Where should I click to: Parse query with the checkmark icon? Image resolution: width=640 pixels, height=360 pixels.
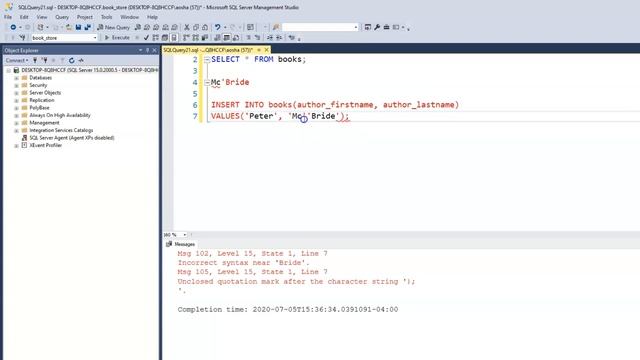pyautogui.click(x=146, y=38)
